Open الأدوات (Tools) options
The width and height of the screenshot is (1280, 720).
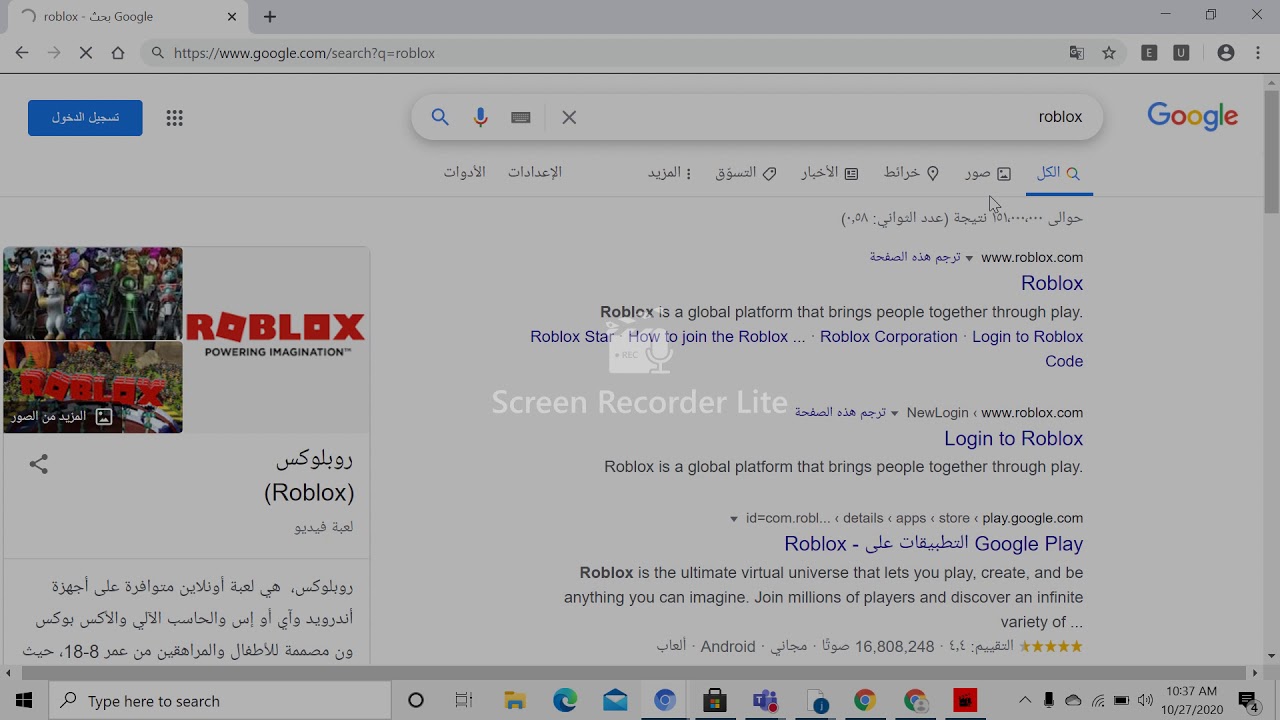[464, 172]
